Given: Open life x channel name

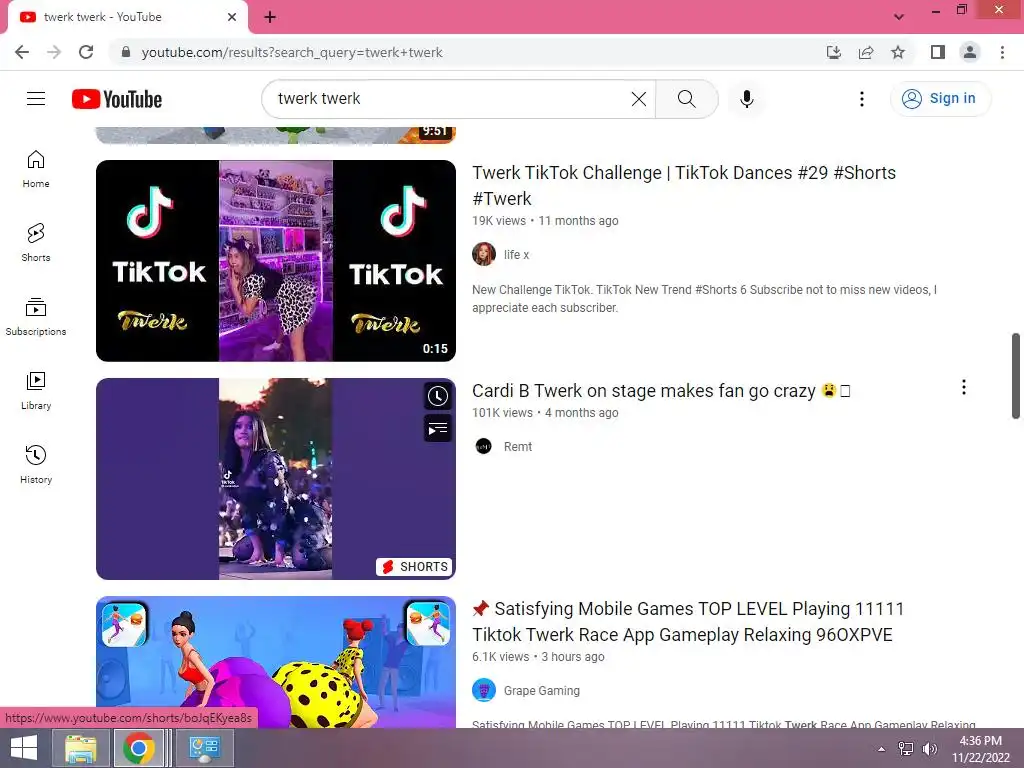Looking at the screenshot, I should click(x=517, y=255).
